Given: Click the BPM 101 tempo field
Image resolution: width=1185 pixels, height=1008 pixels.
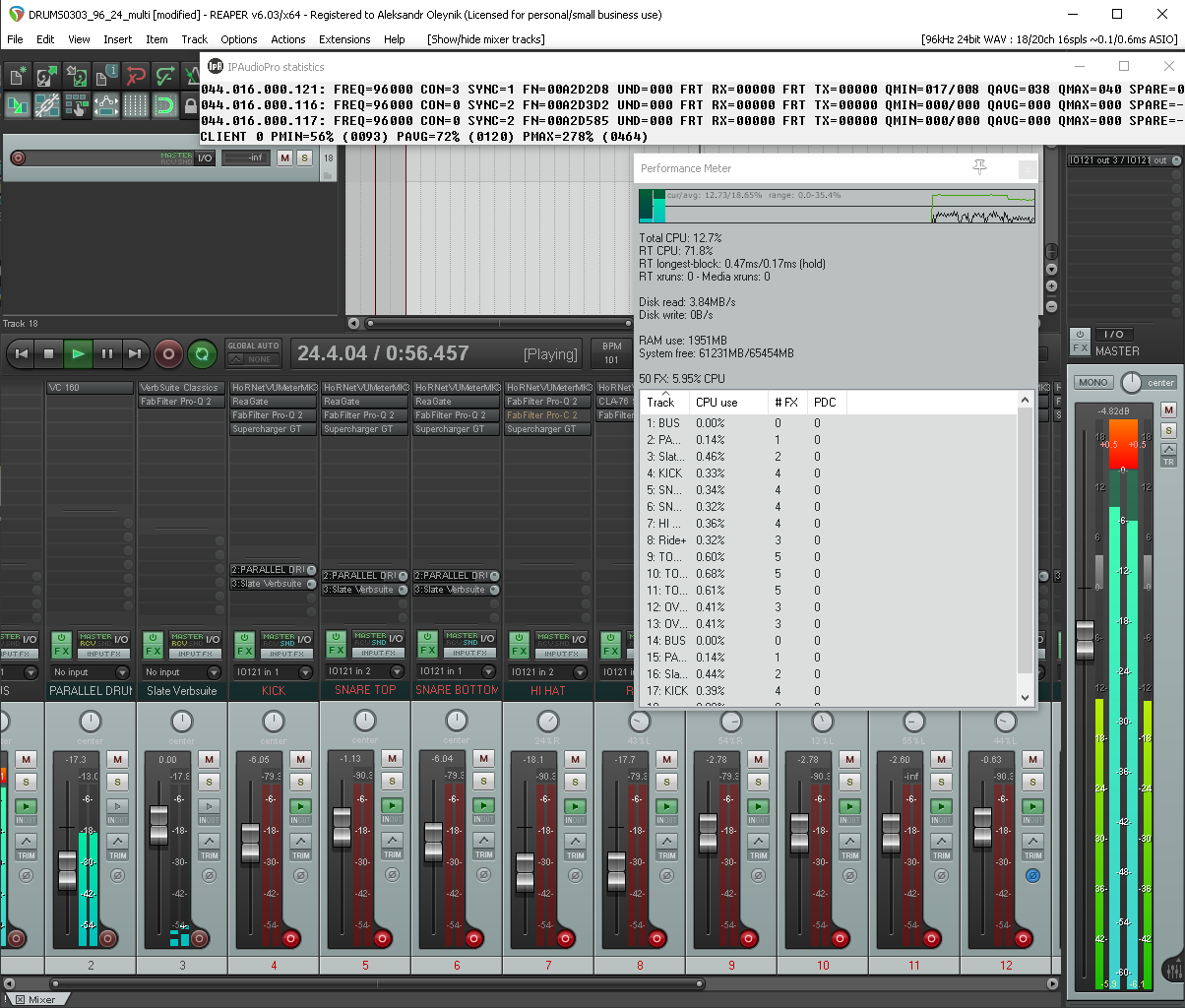Looking at the screenshot, I should (611, 353).
